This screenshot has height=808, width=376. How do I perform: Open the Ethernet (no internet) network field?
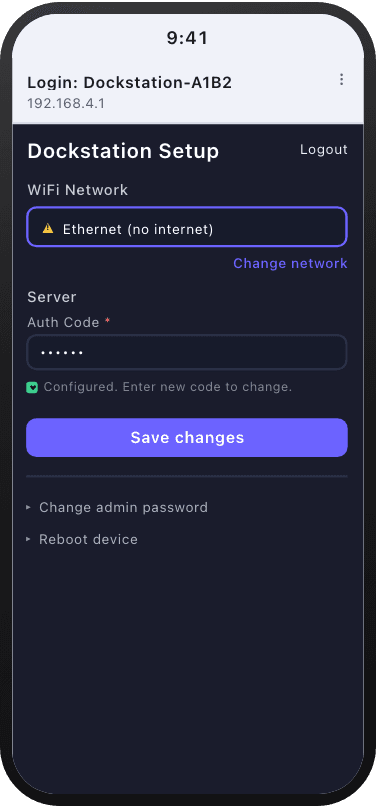[187, 227]
